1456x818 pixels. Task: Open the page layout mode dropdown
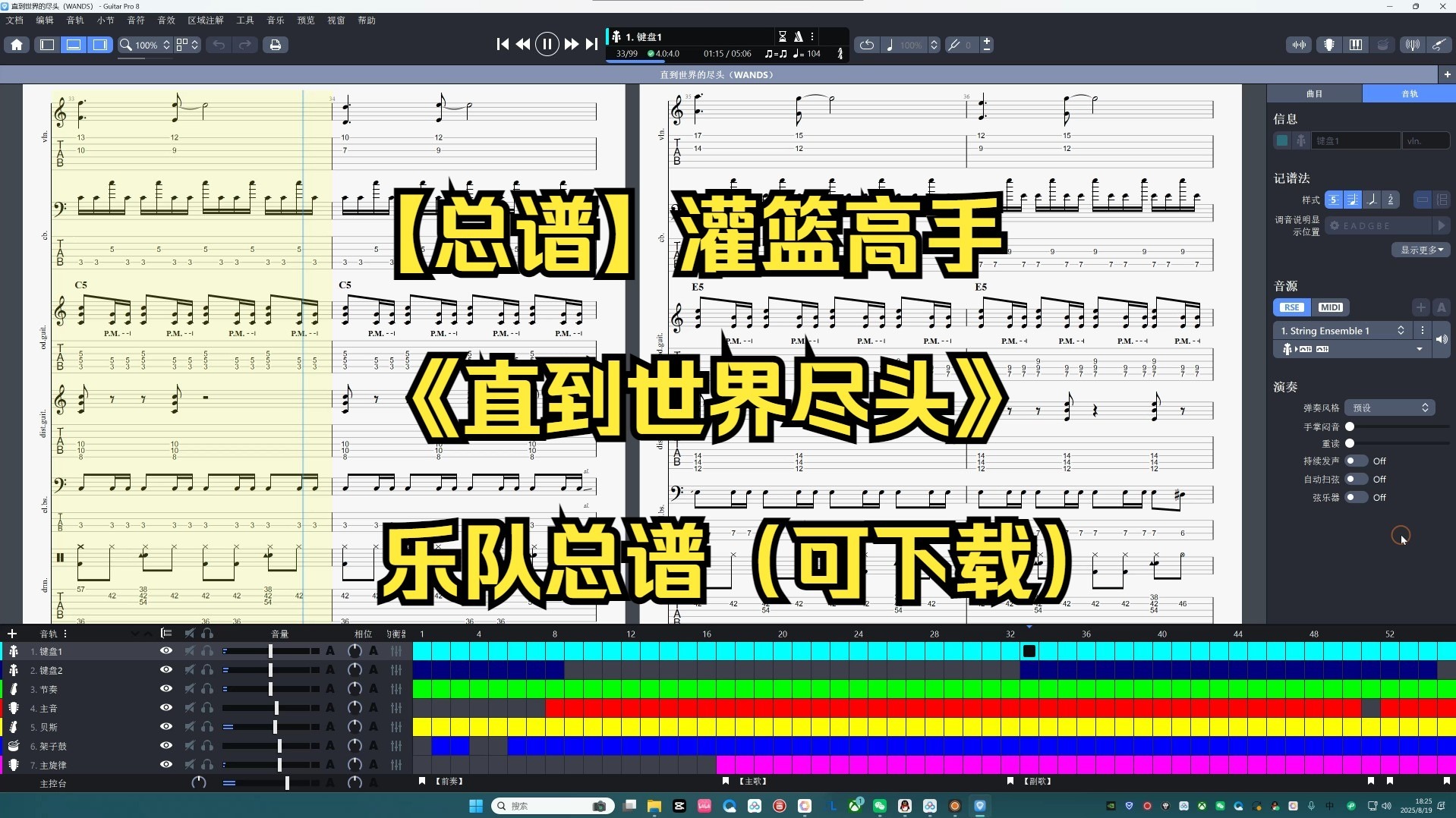(188, 45)
